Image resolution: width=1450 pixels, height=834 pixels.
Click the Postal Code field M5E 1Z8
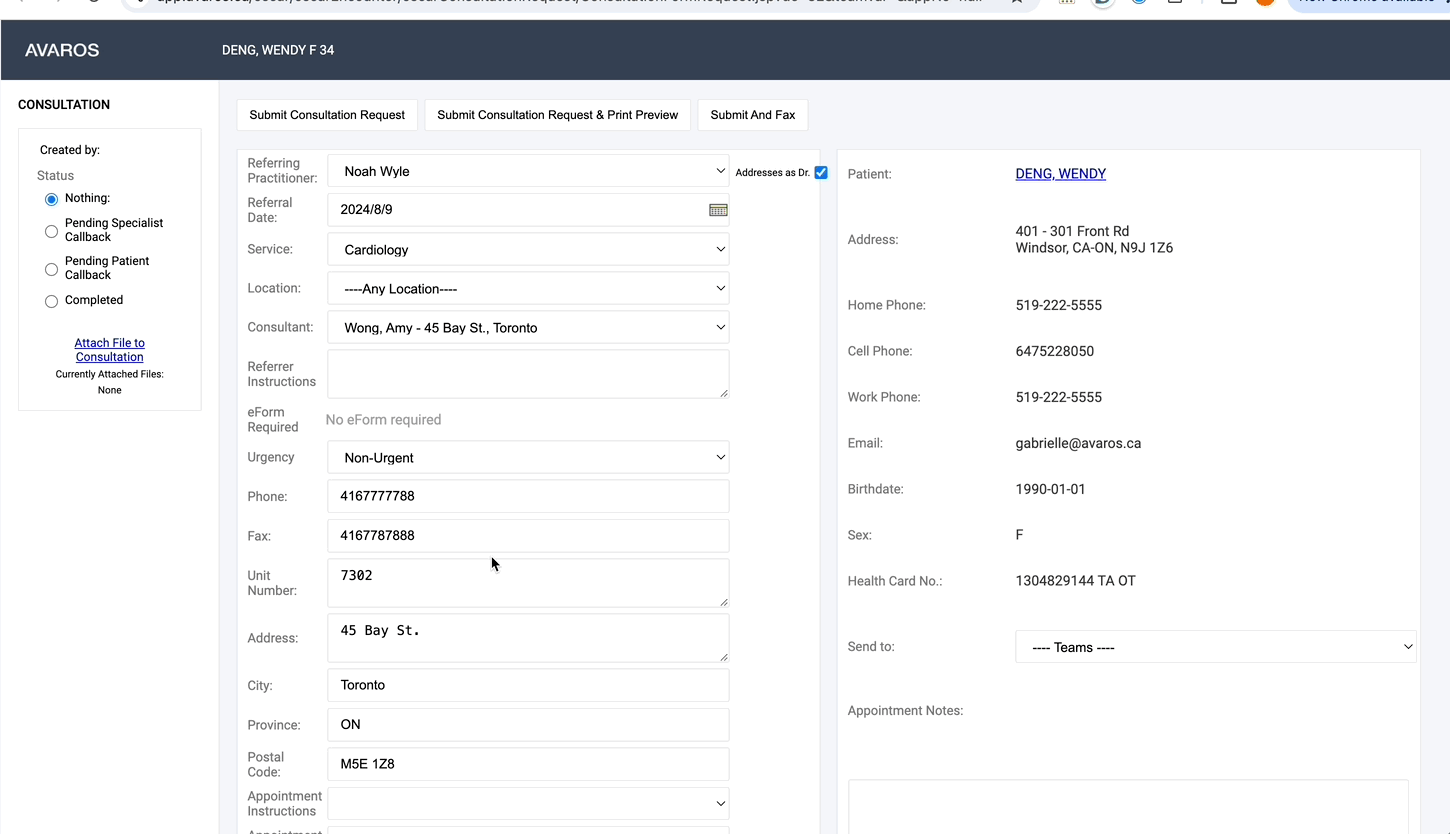[x=528, y=764]
